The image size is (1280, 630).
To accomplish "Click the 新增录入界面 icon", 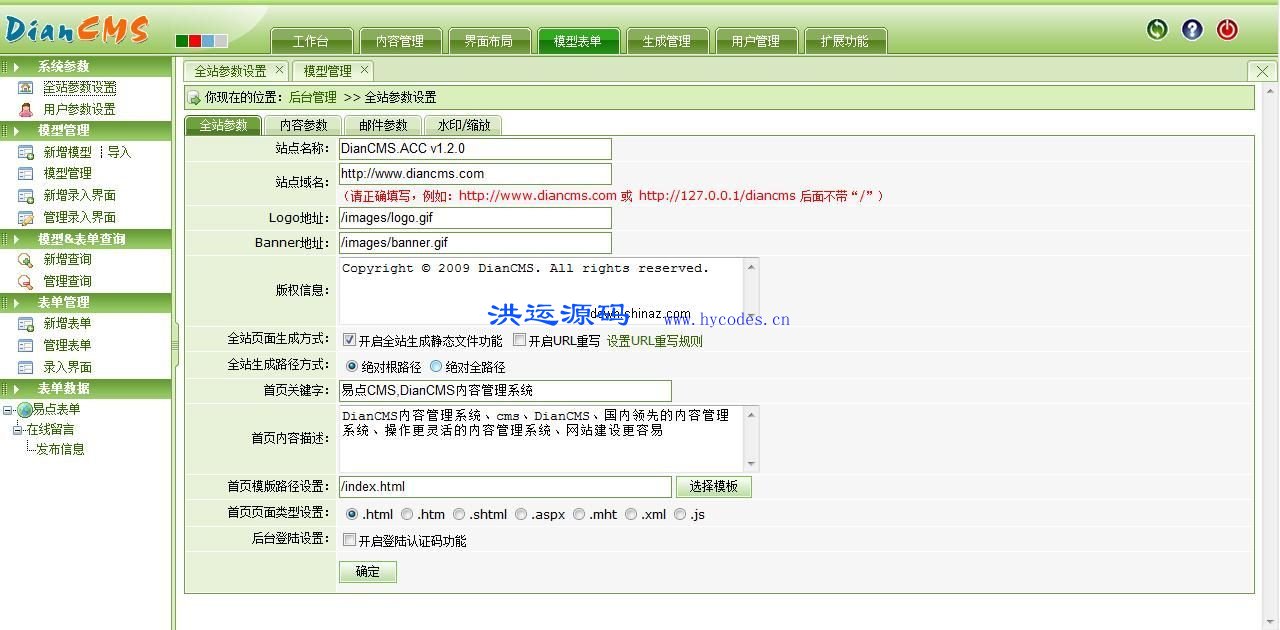I will pyautogui.click(x=26, y=196).
